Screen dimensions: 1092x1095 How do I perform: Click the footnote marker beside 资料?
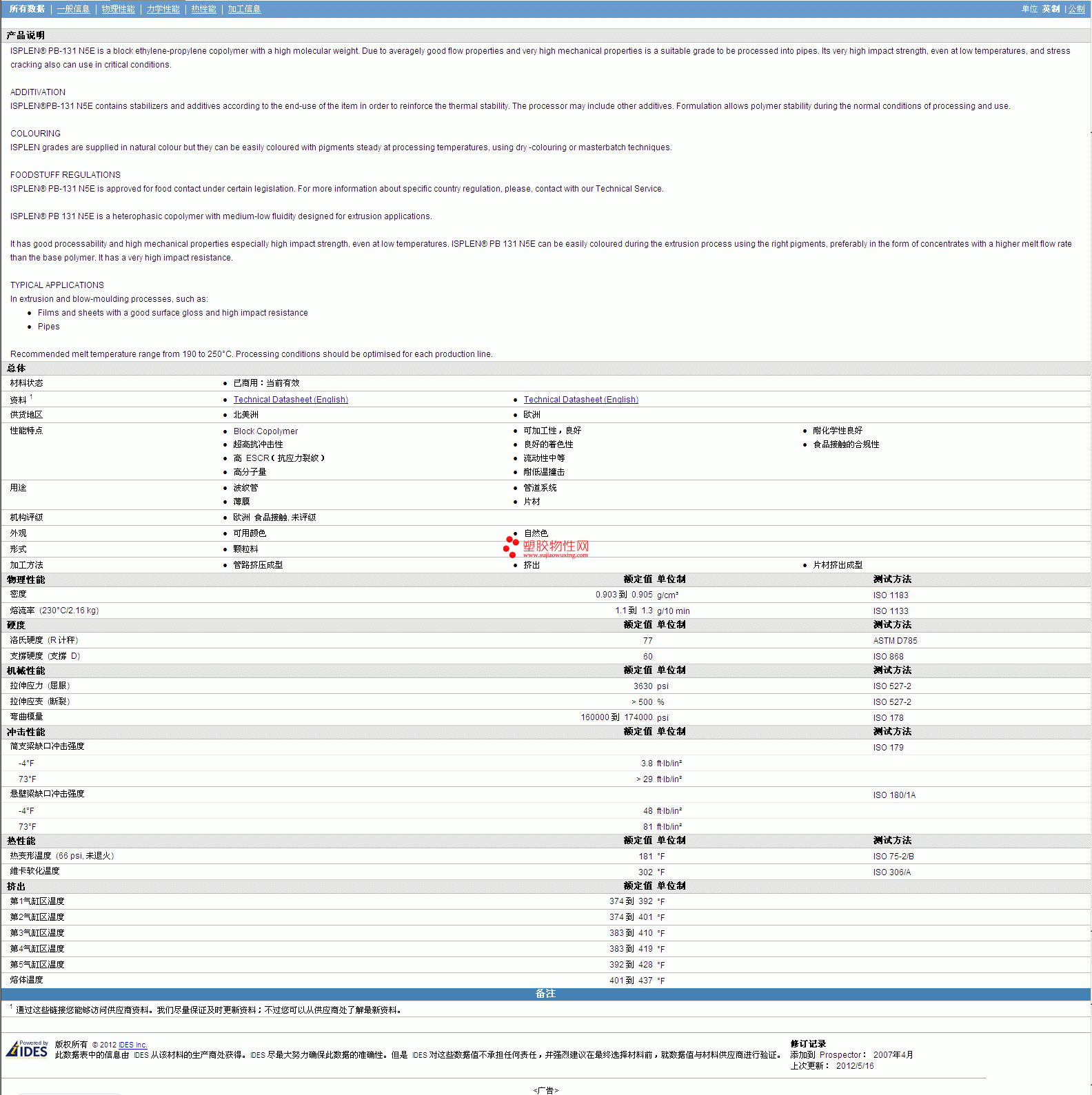point(31,397)
